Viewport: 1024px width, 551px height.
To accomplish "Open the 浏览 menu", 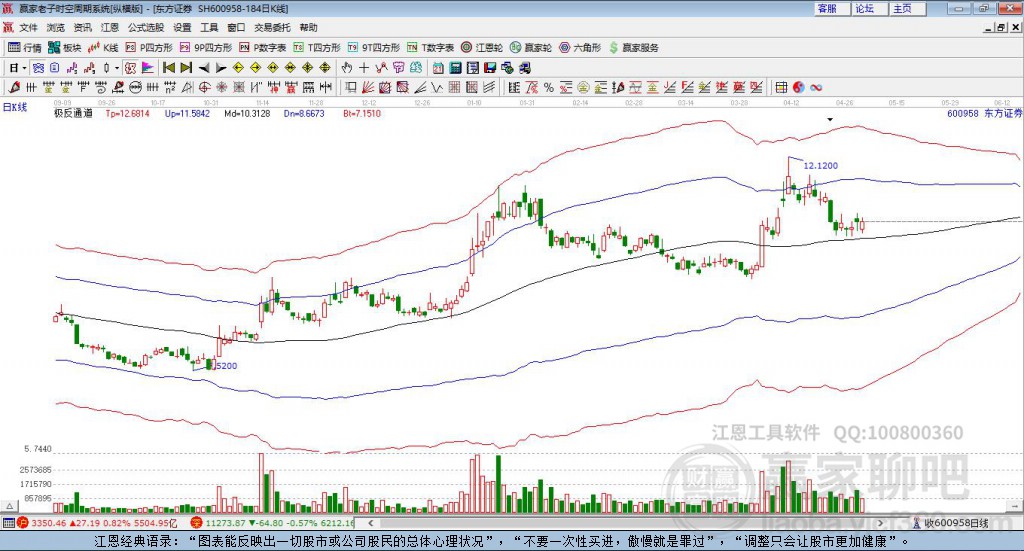I will (x=56, y=27).
